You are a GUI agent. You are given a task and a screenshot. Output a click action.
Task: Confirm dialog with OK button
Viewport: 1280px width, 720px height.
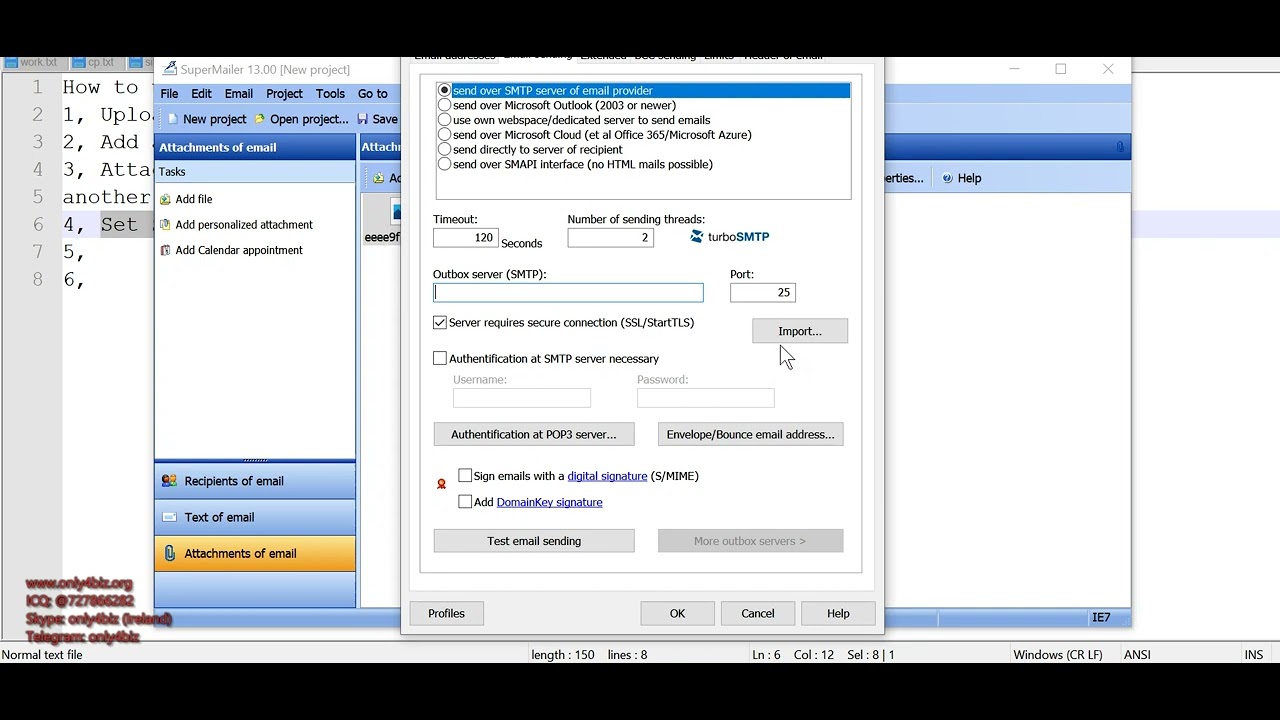(677, 613)
